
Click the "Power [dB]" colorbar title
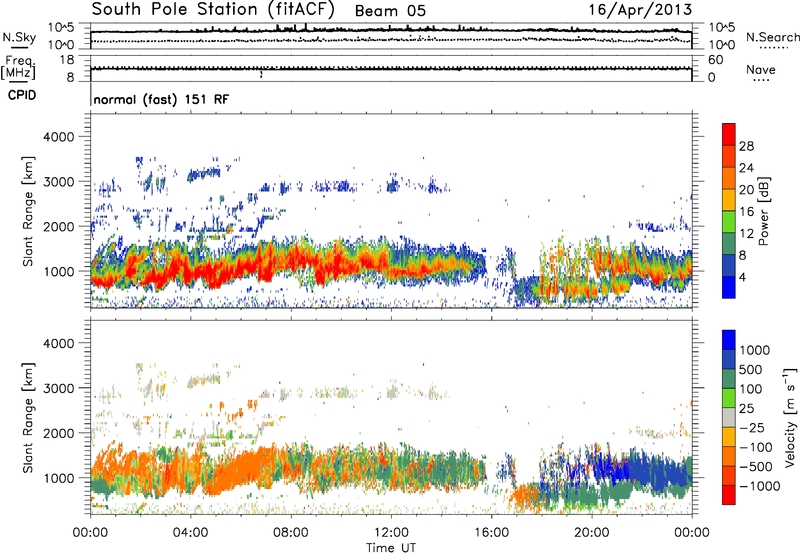[x=763, y=211]
